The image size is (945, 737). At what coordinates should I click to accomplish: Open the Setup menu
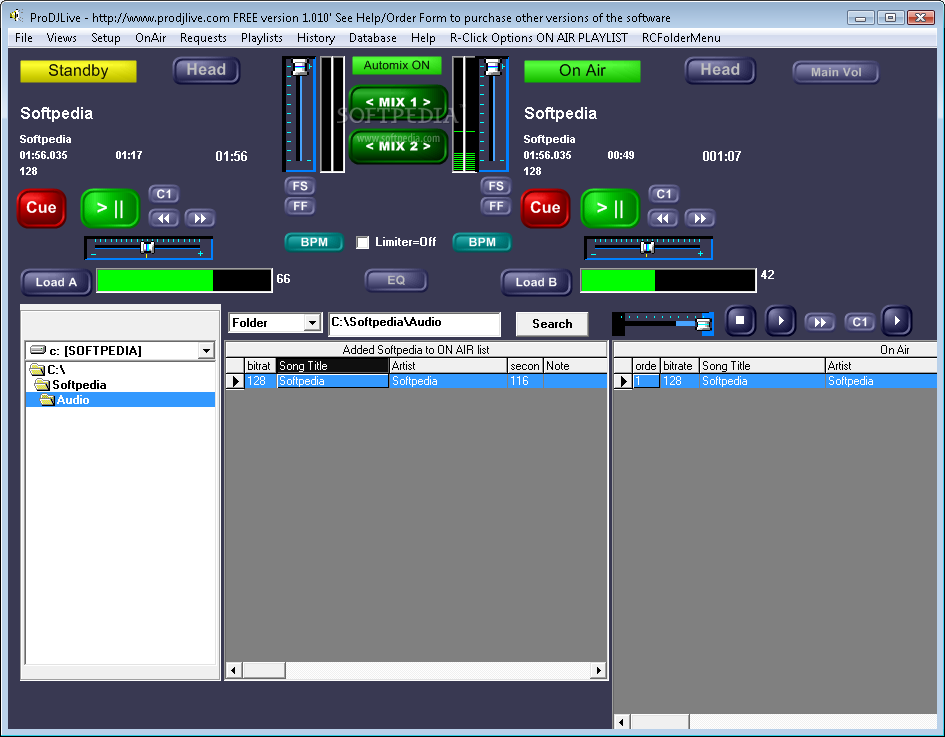105,38
